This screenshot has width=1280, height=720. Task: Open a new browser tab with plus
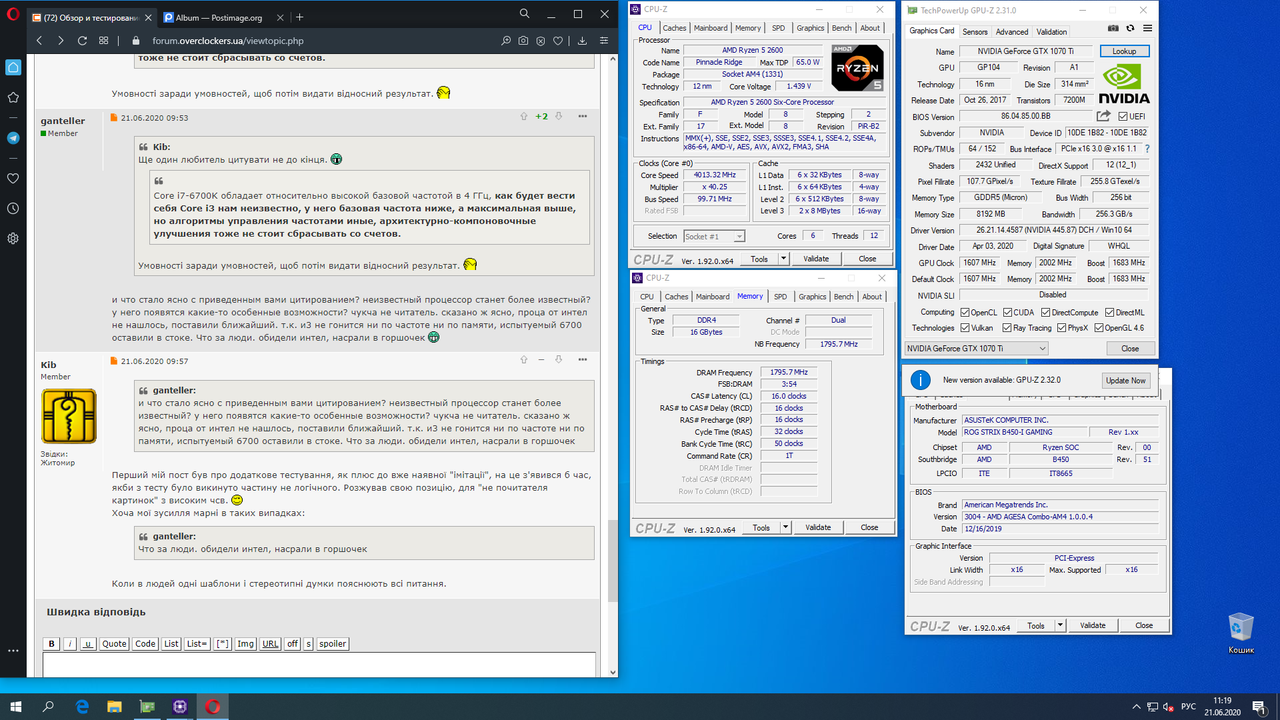300,17
